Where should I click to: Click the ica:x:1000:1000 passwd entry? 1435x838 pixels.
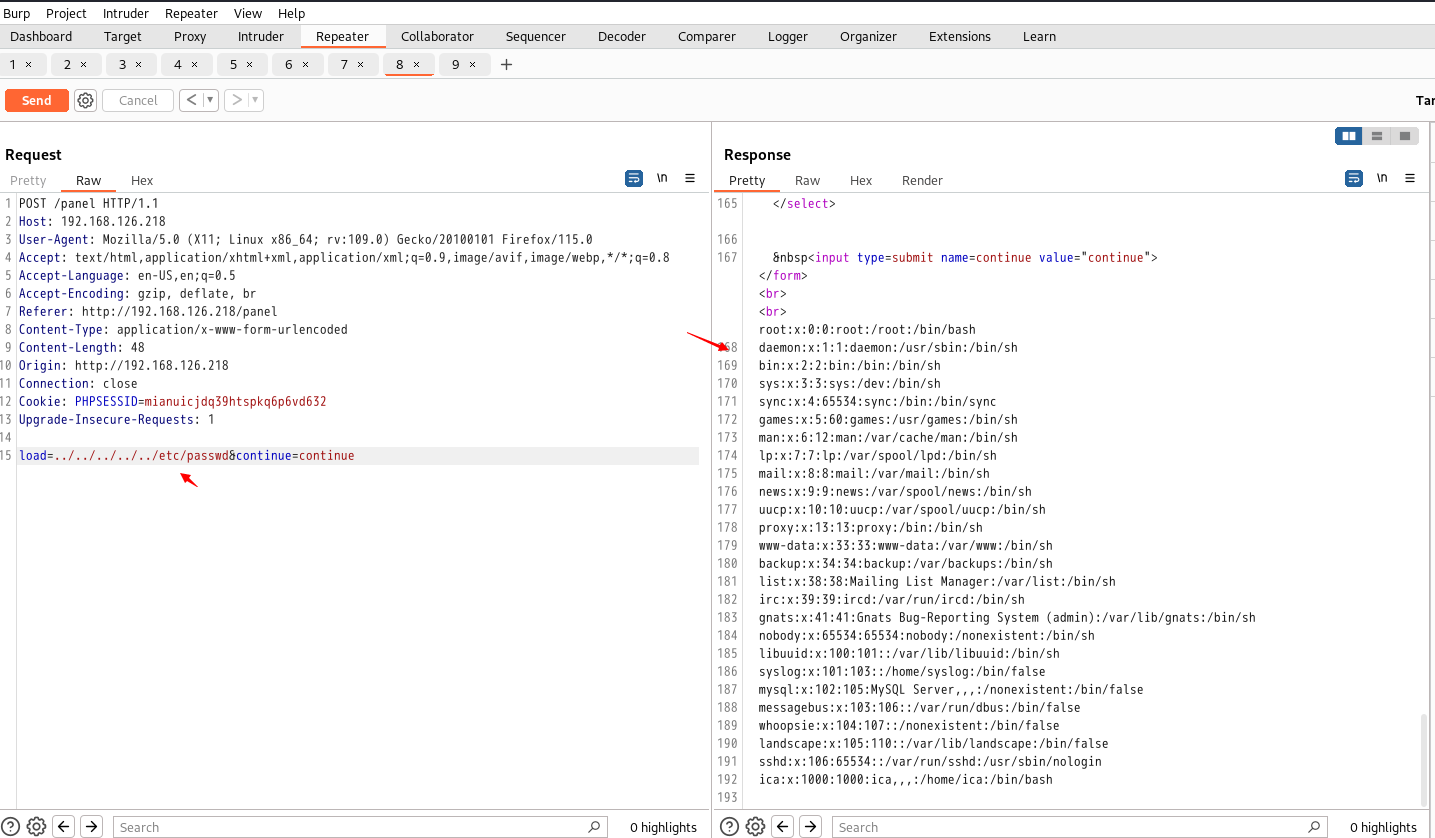(906, 780)
